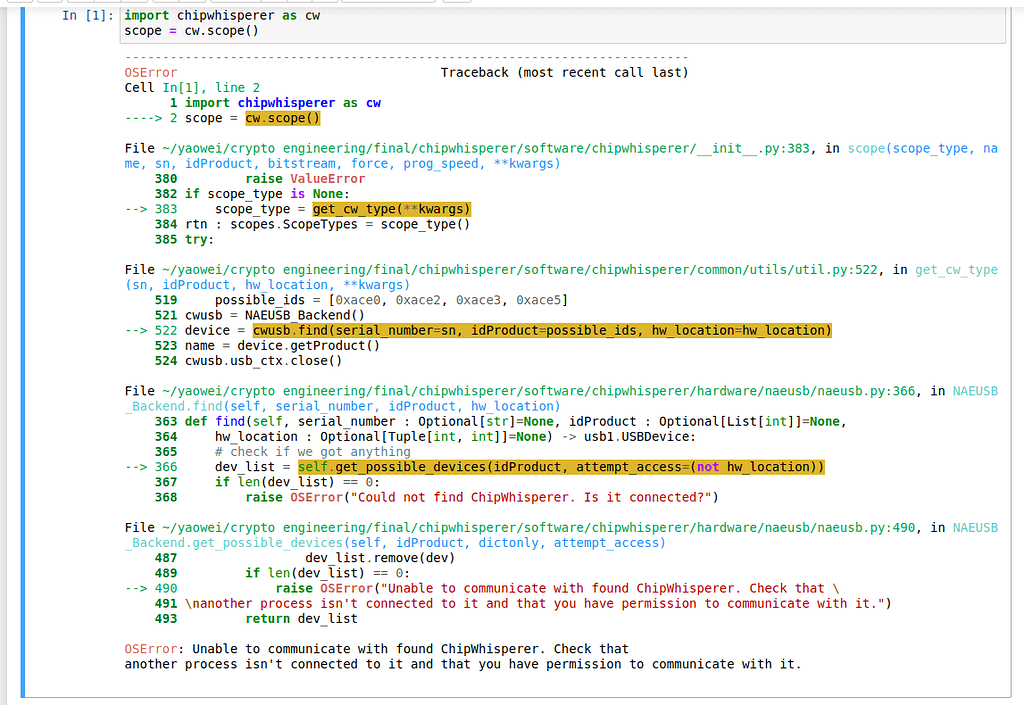The height and width of the screenshot is (705, 1024).
Task: Click the "# check if we got anything" comment
Action: (312, 452)
